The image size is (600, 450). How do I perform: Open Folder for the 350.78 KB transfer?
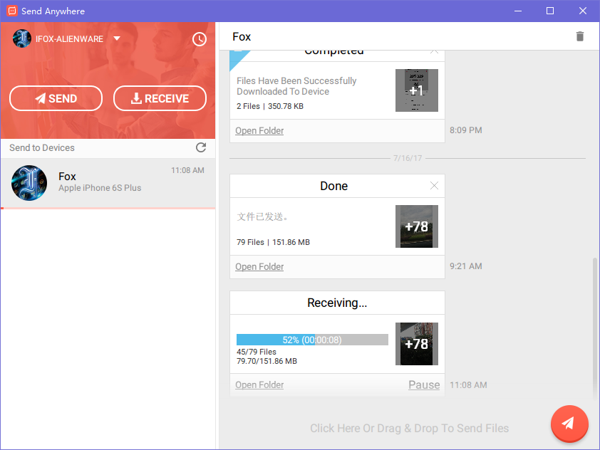[x=259, y=131]
